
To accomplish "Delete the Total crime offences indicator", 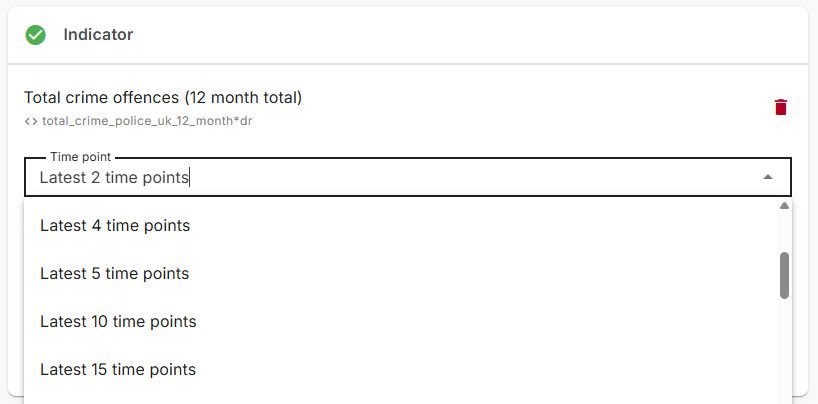I will pos(781,107).
